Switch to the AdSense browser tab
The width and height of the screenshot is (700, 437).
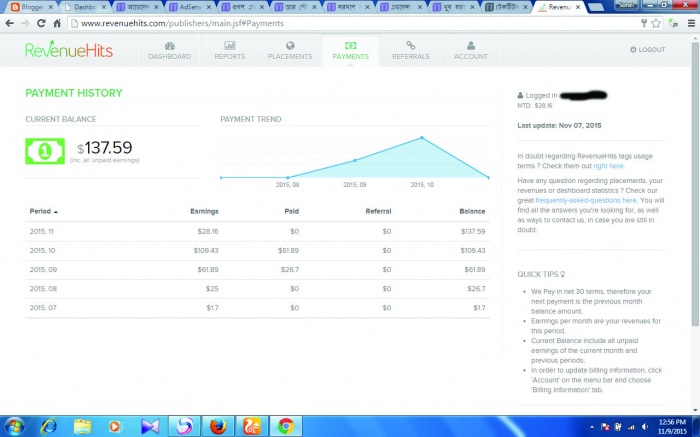tap(189, 7)
